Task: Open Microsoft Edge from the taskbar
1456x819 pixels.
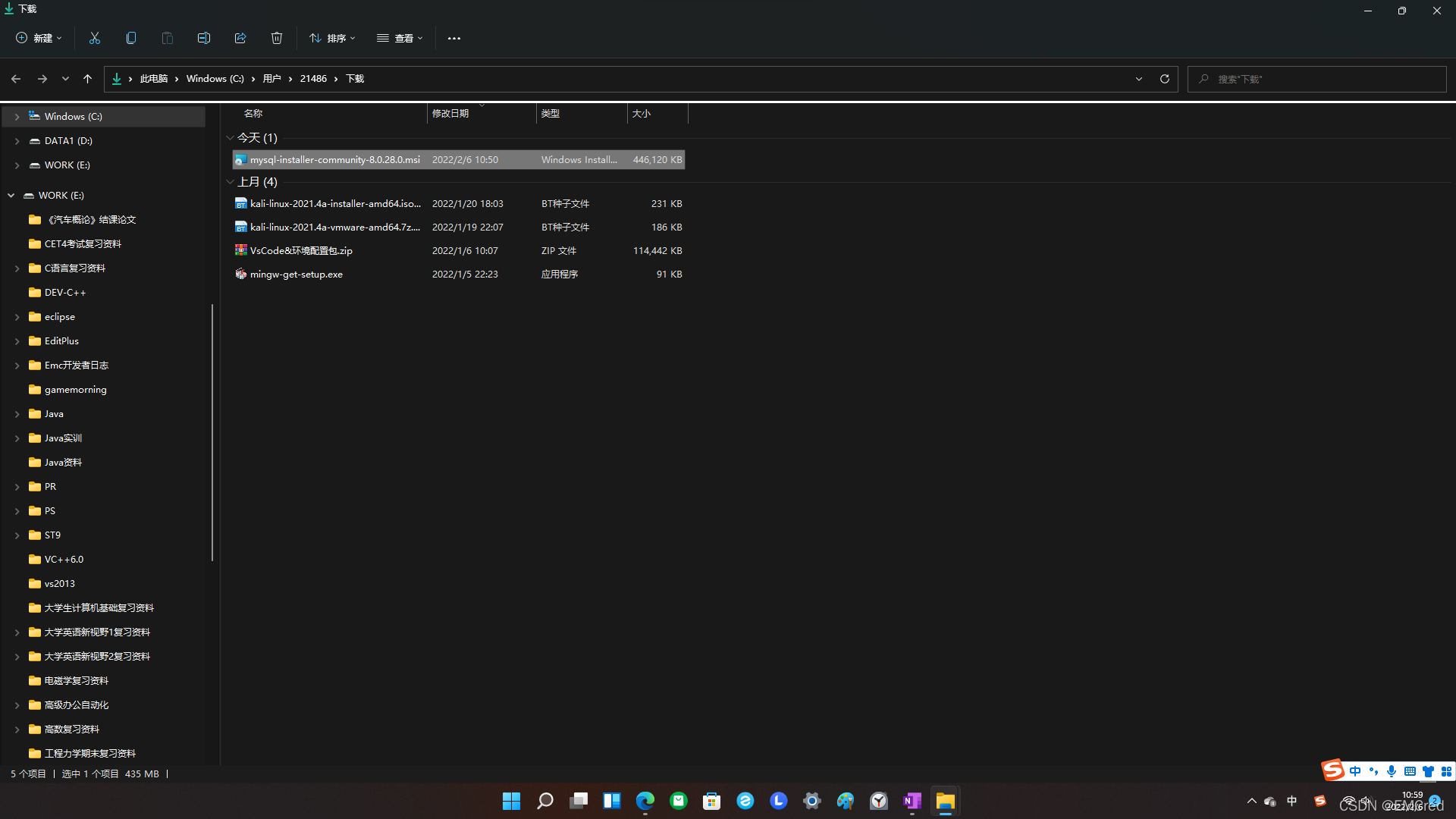Action: click(645, 801)
